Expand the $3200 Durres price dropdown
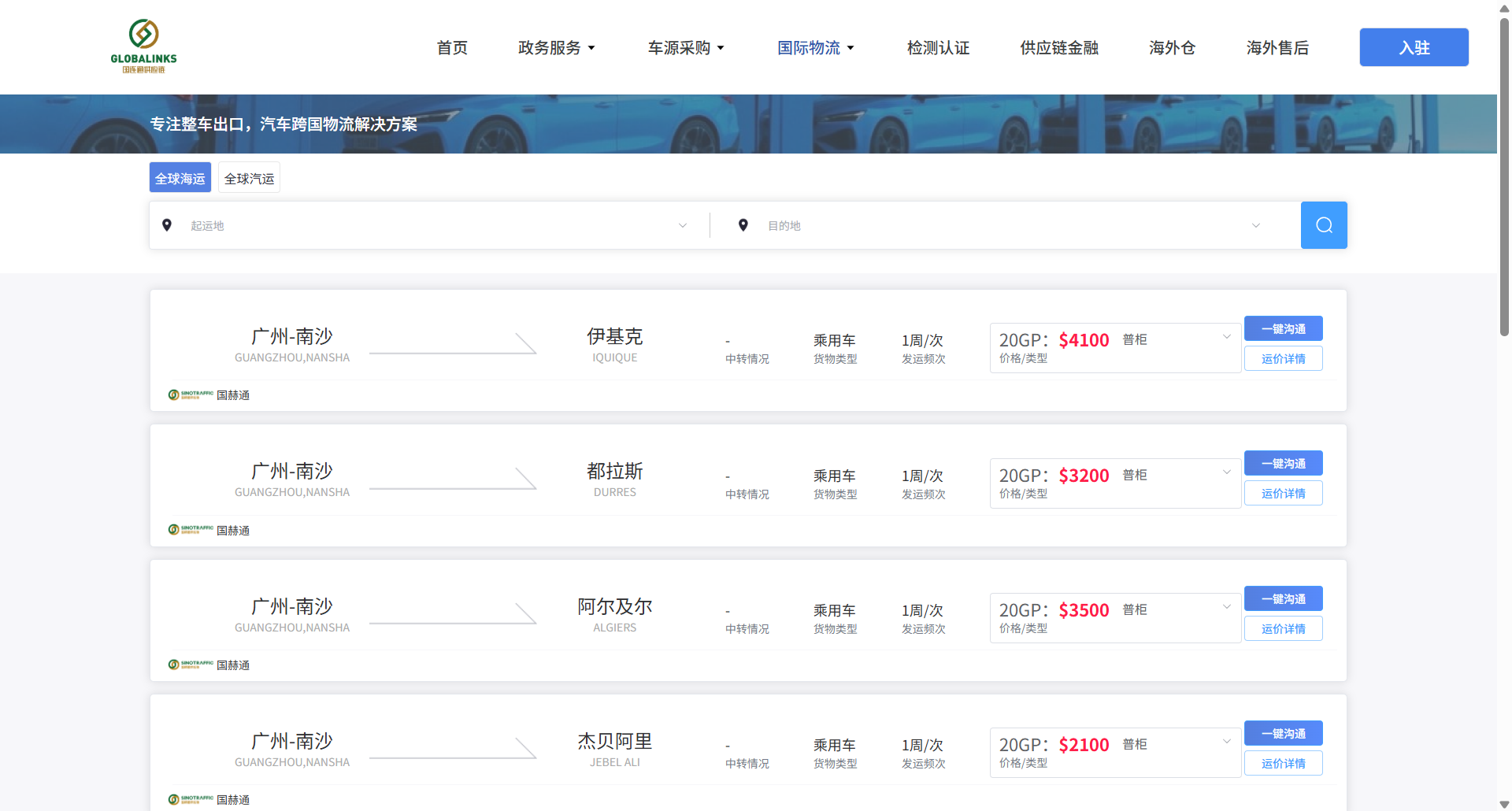1512x811 pixels. (1225, 472)
